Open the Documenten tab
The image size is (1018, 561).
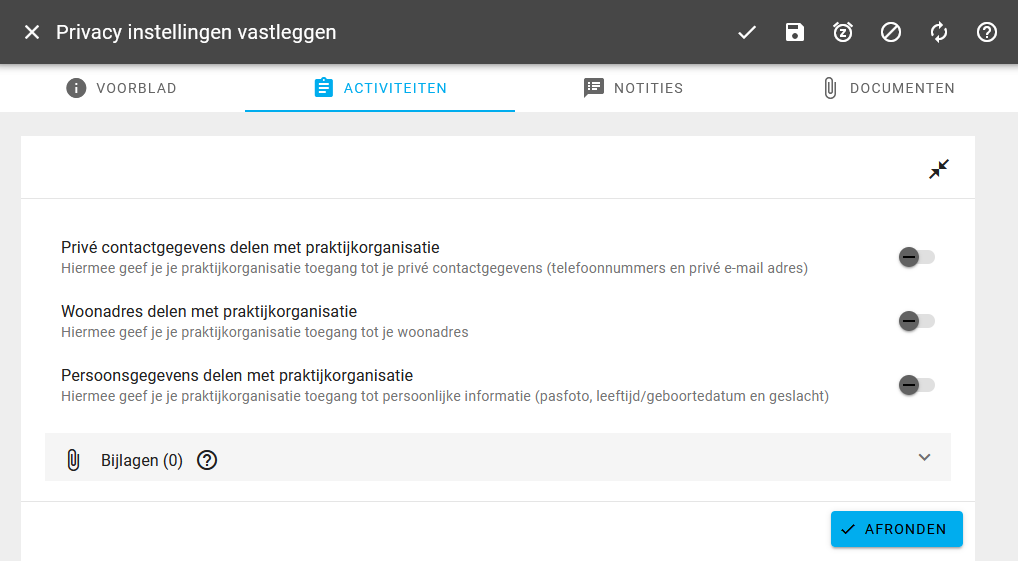[x=889, y=88]
